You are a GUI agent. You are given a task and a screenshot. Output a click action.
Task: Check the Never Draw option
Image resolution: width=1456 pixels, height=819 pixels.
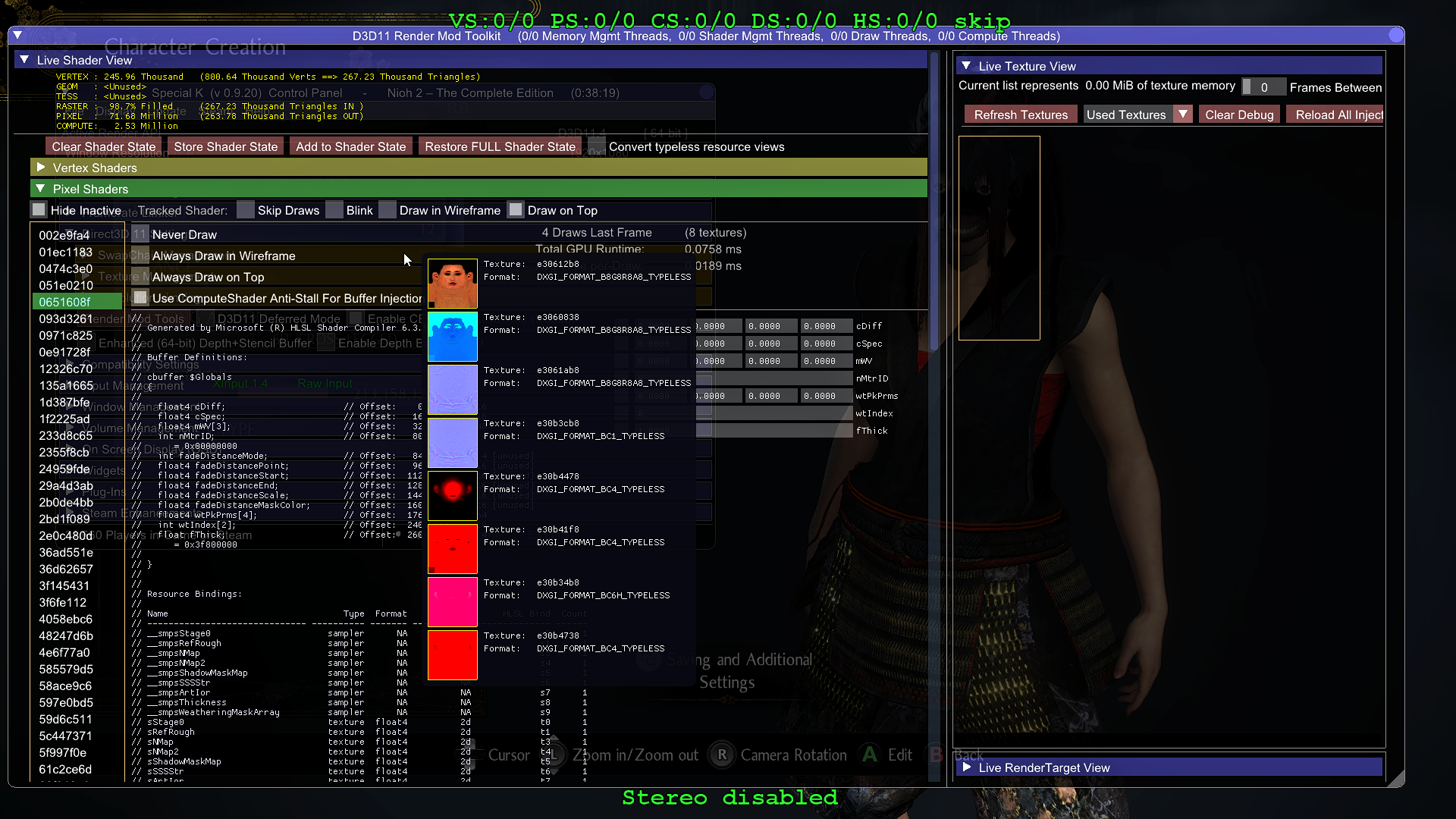click(140, 234)
